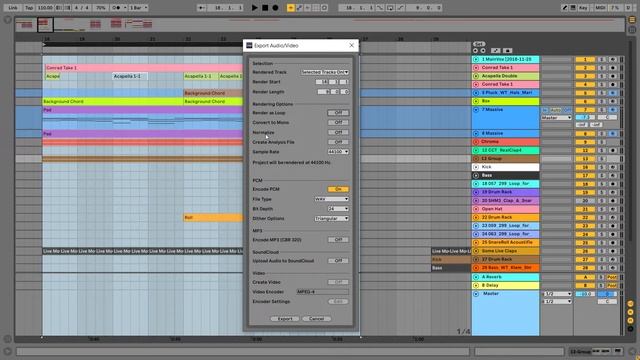
Task: Select the Kick track header
Action: pos(506,167)
